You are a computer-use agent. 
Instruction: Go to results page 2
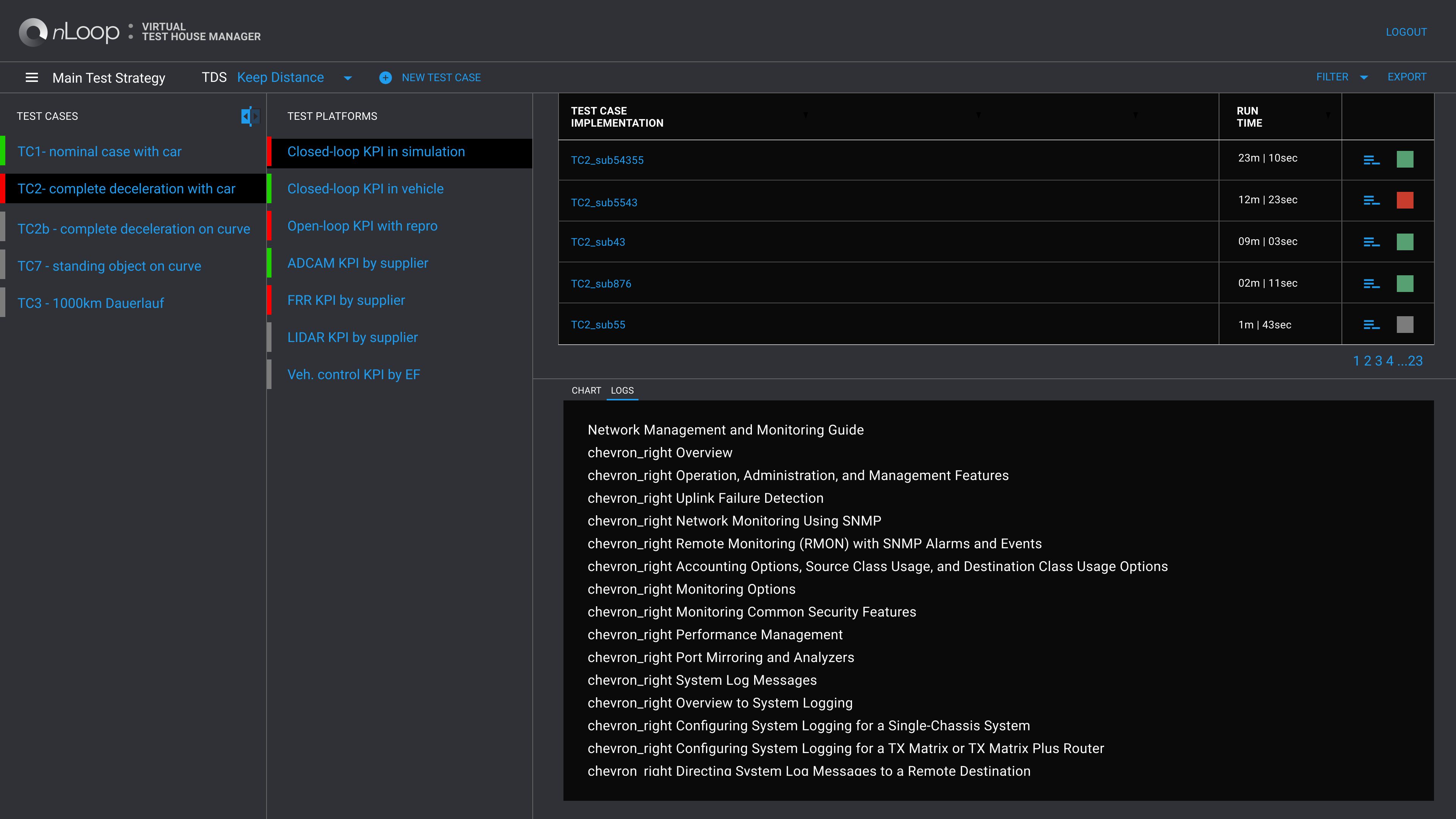(x=1367, y=361)
